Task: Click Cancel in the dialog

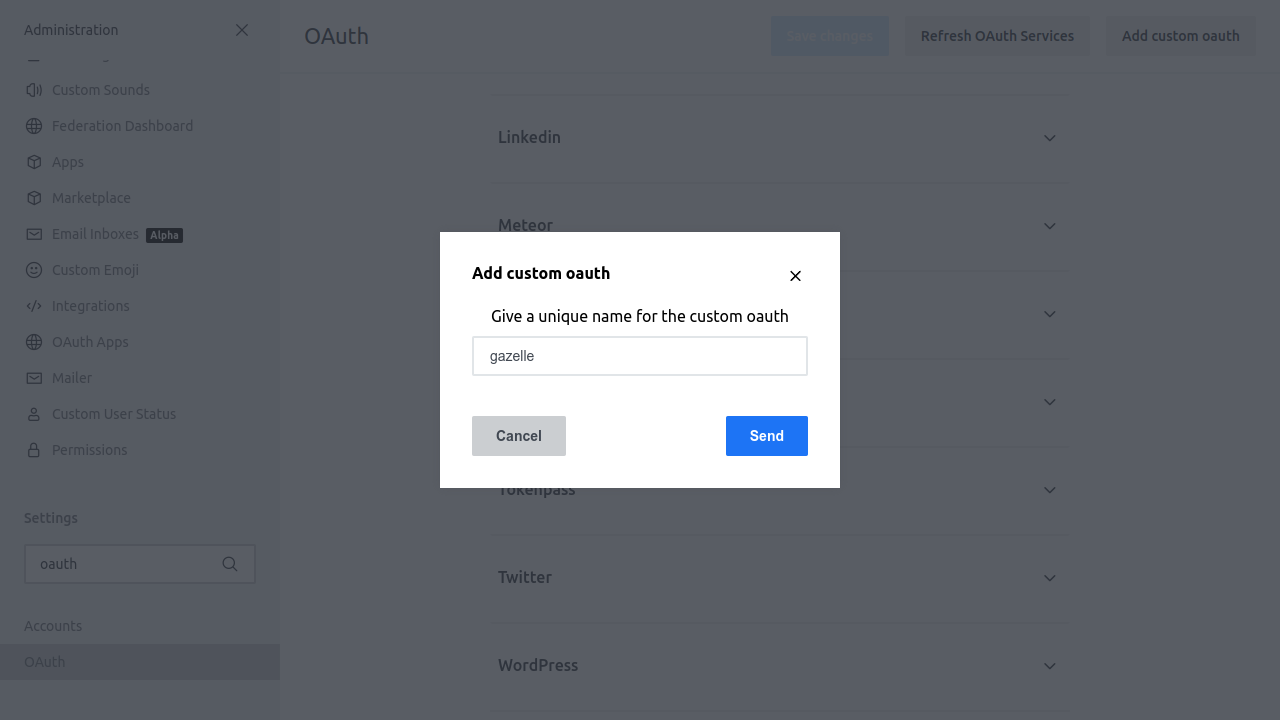Action: tap(519, 436)
